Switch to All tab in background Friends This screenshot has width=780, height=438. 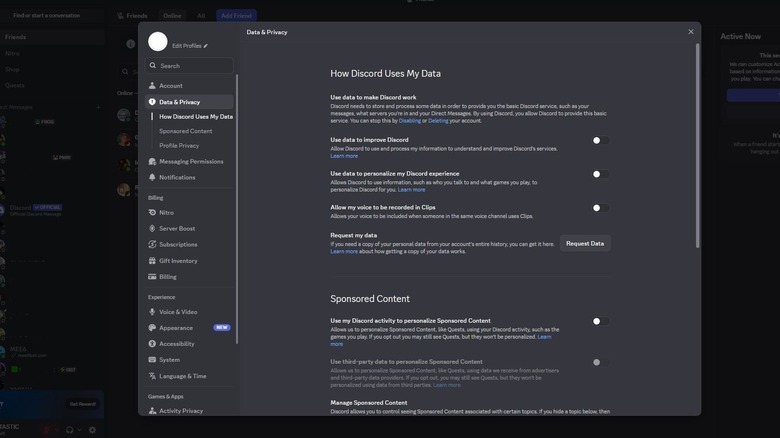[x=201, y=15]
